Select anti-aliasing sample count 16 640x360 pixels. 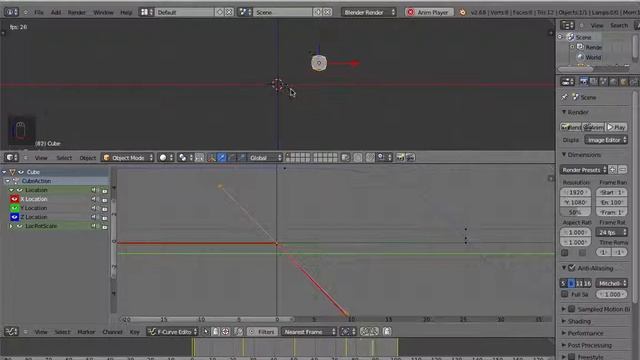(x=587, y=283)
